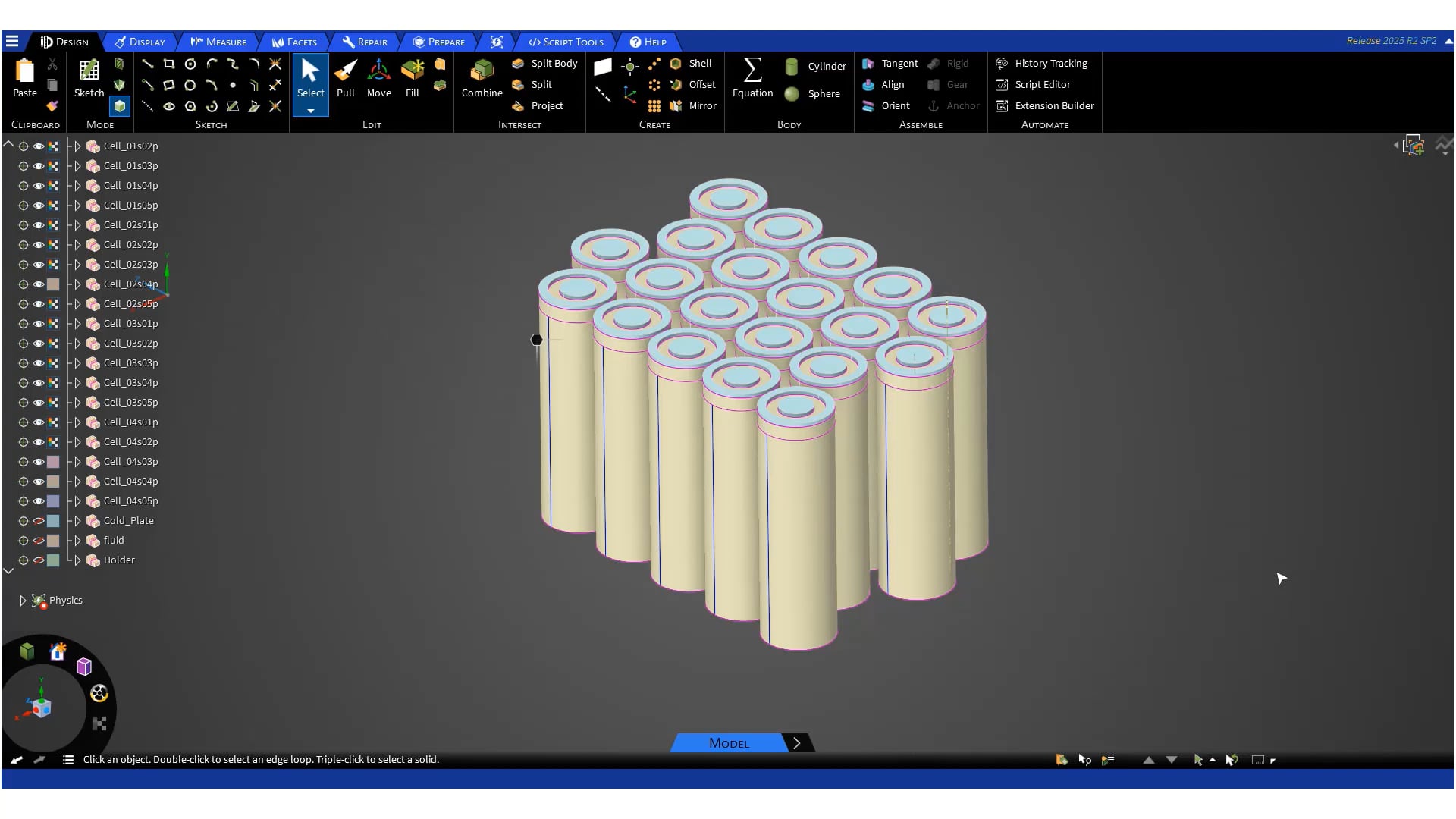Show the hidden fluid component
This screenshot has width=1456, height=819.
click(38, 541)
